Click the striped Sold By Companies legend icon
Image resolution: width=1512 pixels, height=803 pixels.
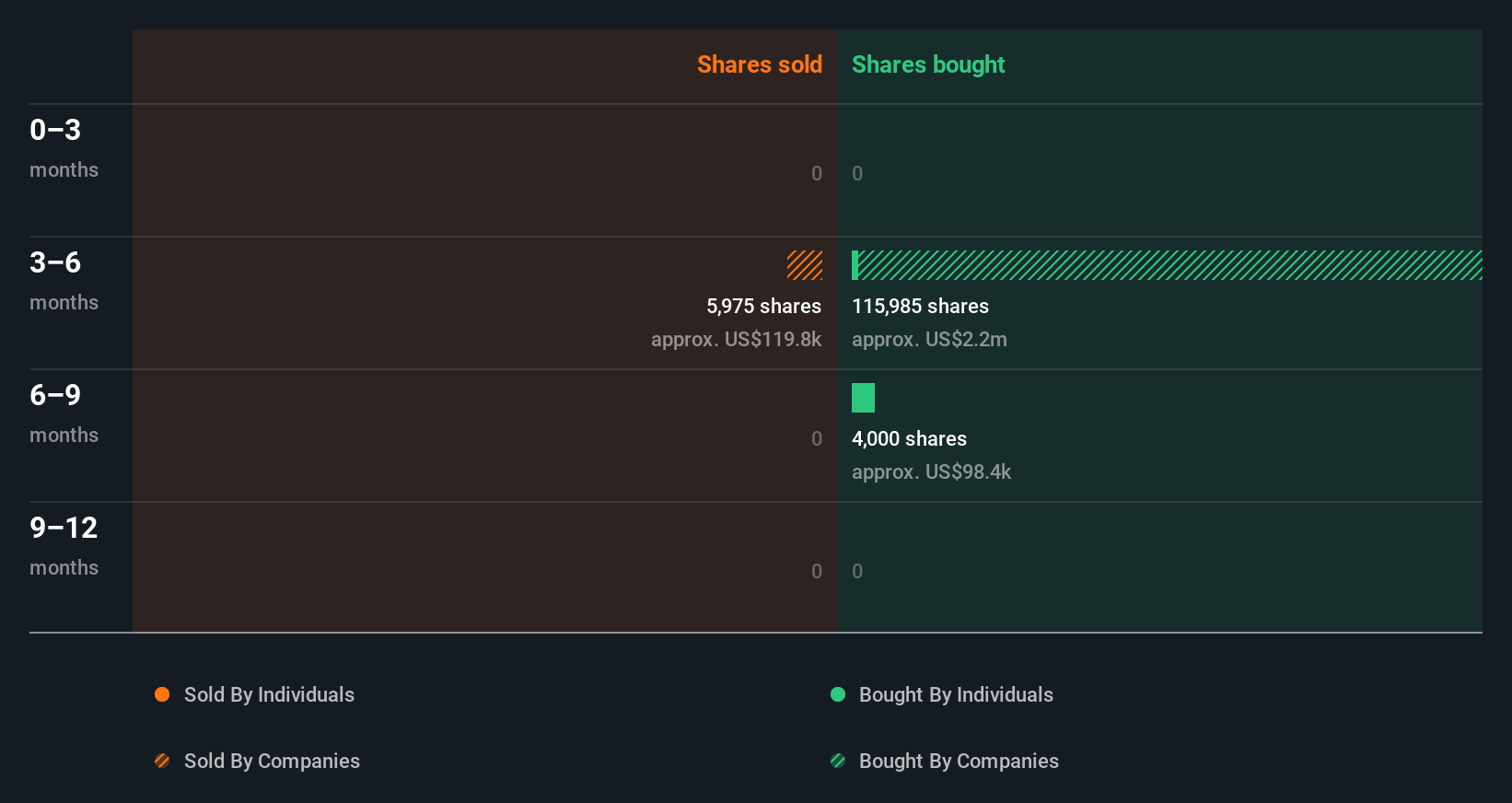pyautogui.click(x=162, y=761)
